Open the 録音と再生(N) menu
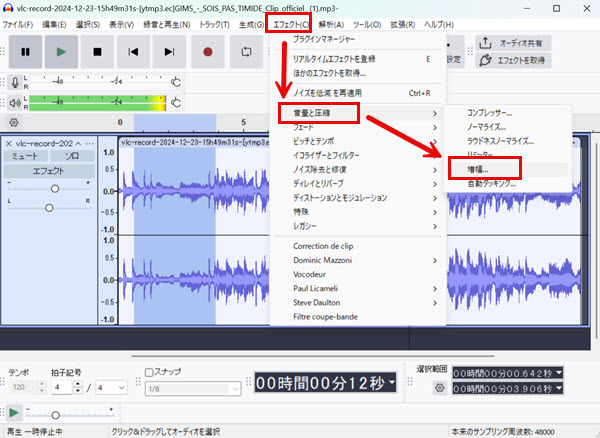This screenshot has width=600, height=438. (166, 25)
